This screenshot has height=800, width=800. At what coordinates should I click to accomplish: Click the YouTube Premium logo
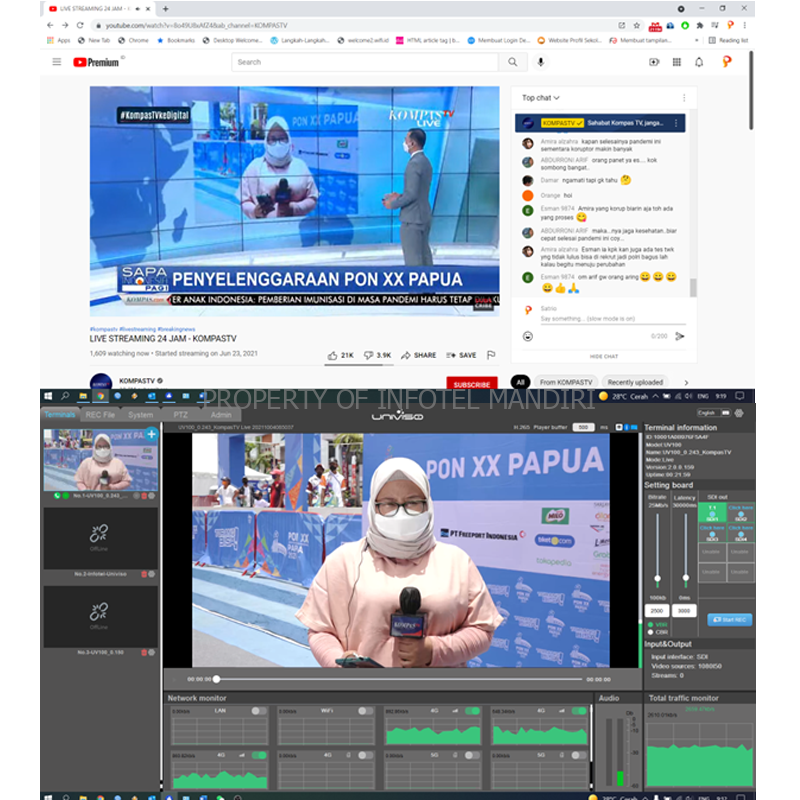(96, 62)
